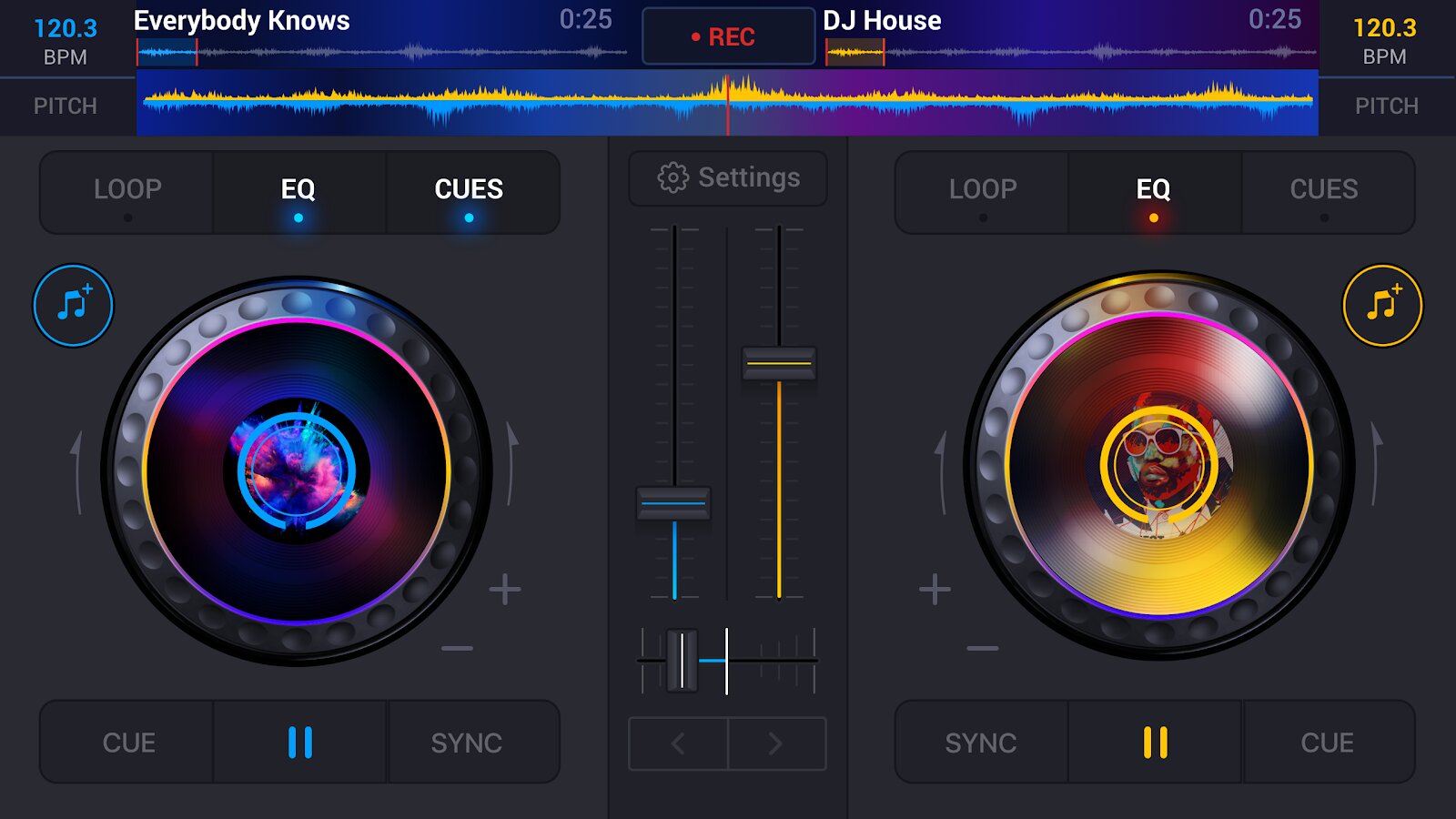Tap the right deck CUE button
This screenshot has height=819, width=1456.
tap(1328, 742)
